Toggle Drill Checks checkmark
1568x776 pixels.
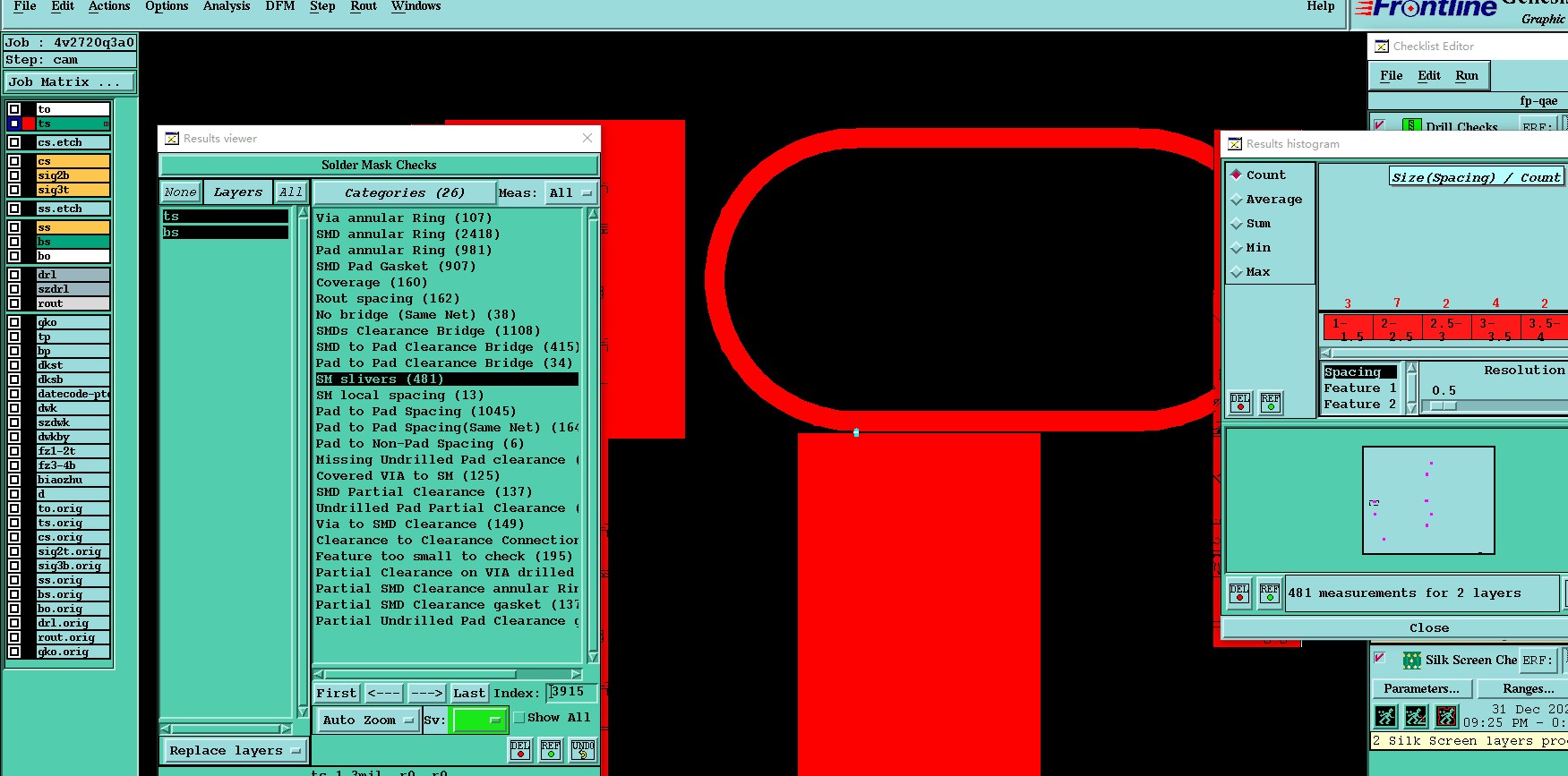tap(1380, 125)
